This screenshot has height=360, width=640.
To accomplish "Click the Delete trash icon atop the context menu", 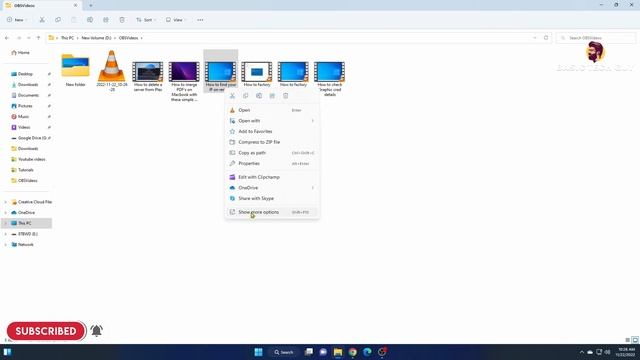I will (285, 96).
